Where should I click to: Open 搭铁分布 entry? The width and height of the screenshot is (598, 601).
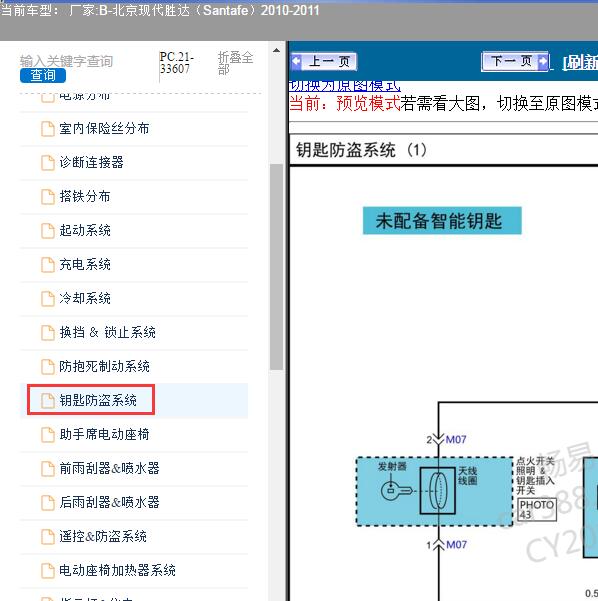click(85, 197)
